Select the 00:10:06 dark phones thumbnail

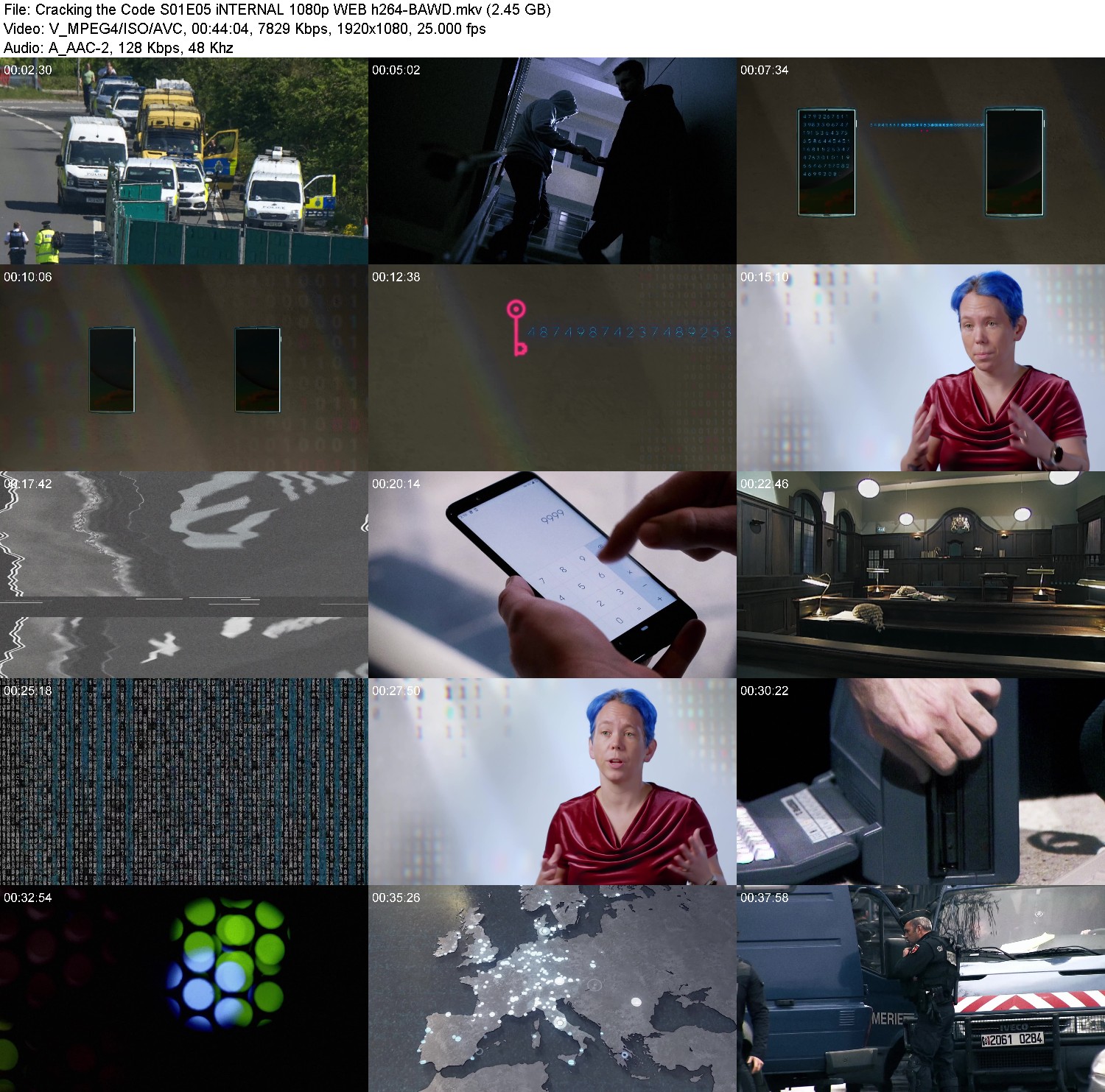(183, 368)
